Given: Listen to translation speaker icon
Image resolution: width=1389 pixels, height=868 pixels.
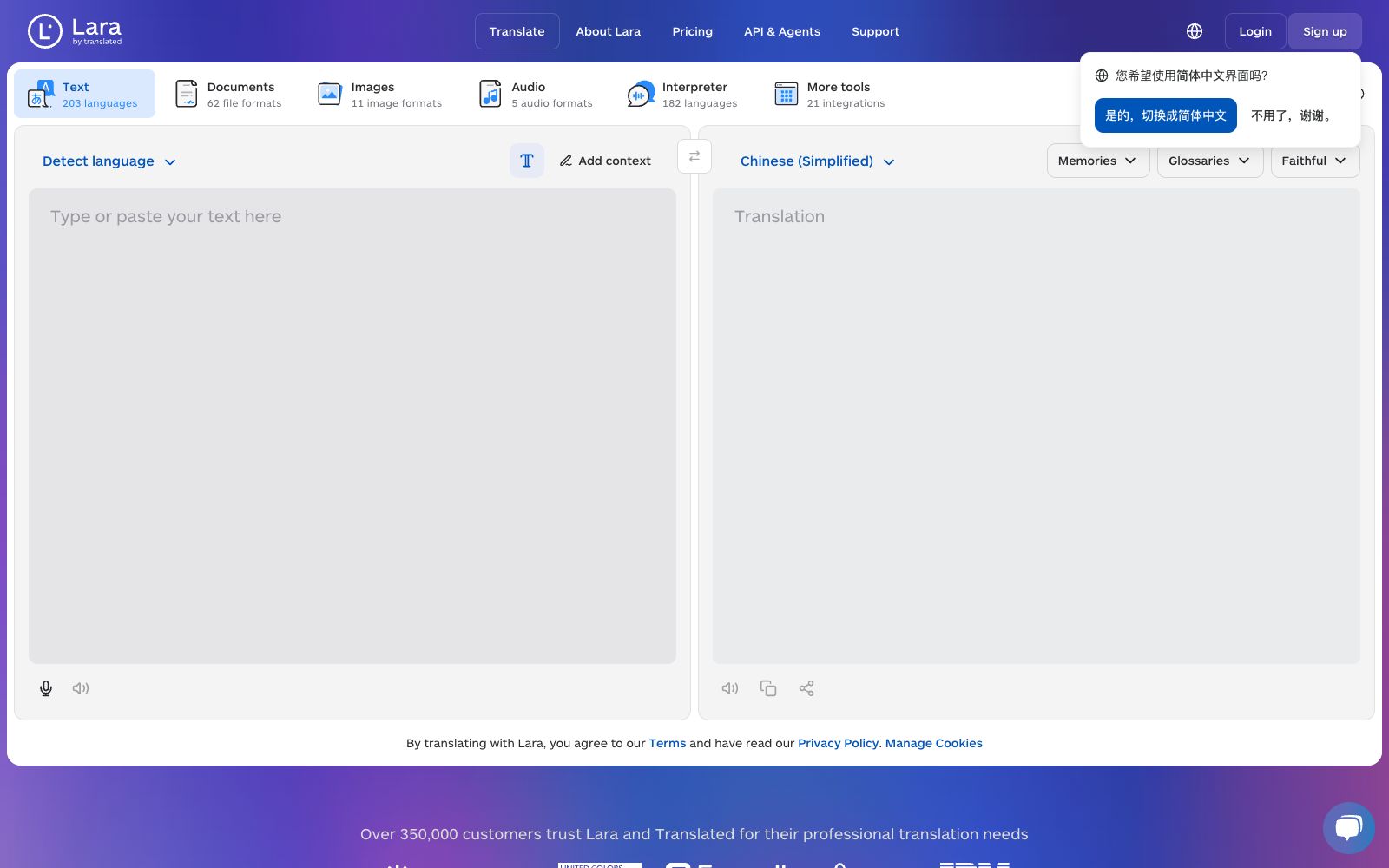Looking at the screenshot, I should (x=730, y=688).
